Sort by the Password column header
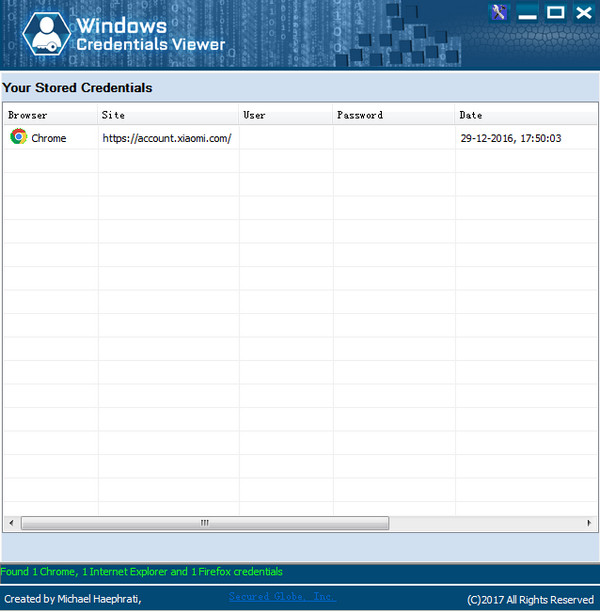This screenshot has height=612, width=600. point(394,115)
